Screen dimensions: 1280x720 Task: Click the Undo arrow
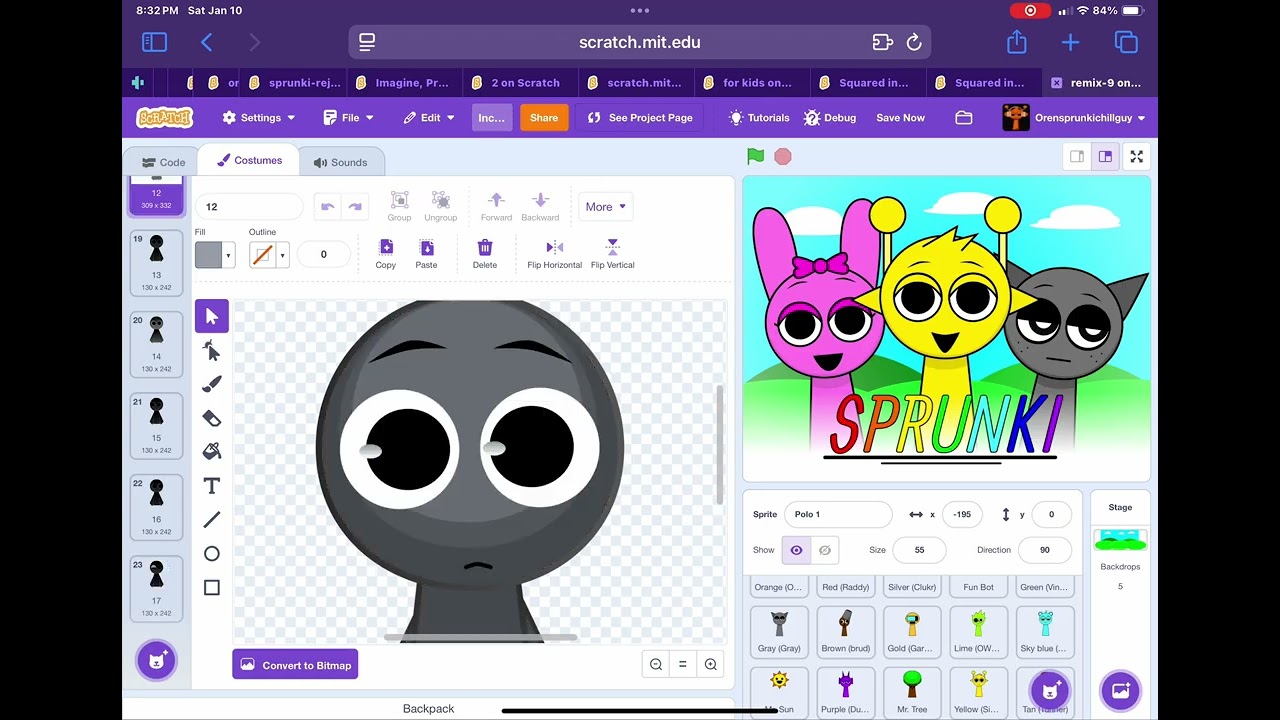[x=327, y=207]
